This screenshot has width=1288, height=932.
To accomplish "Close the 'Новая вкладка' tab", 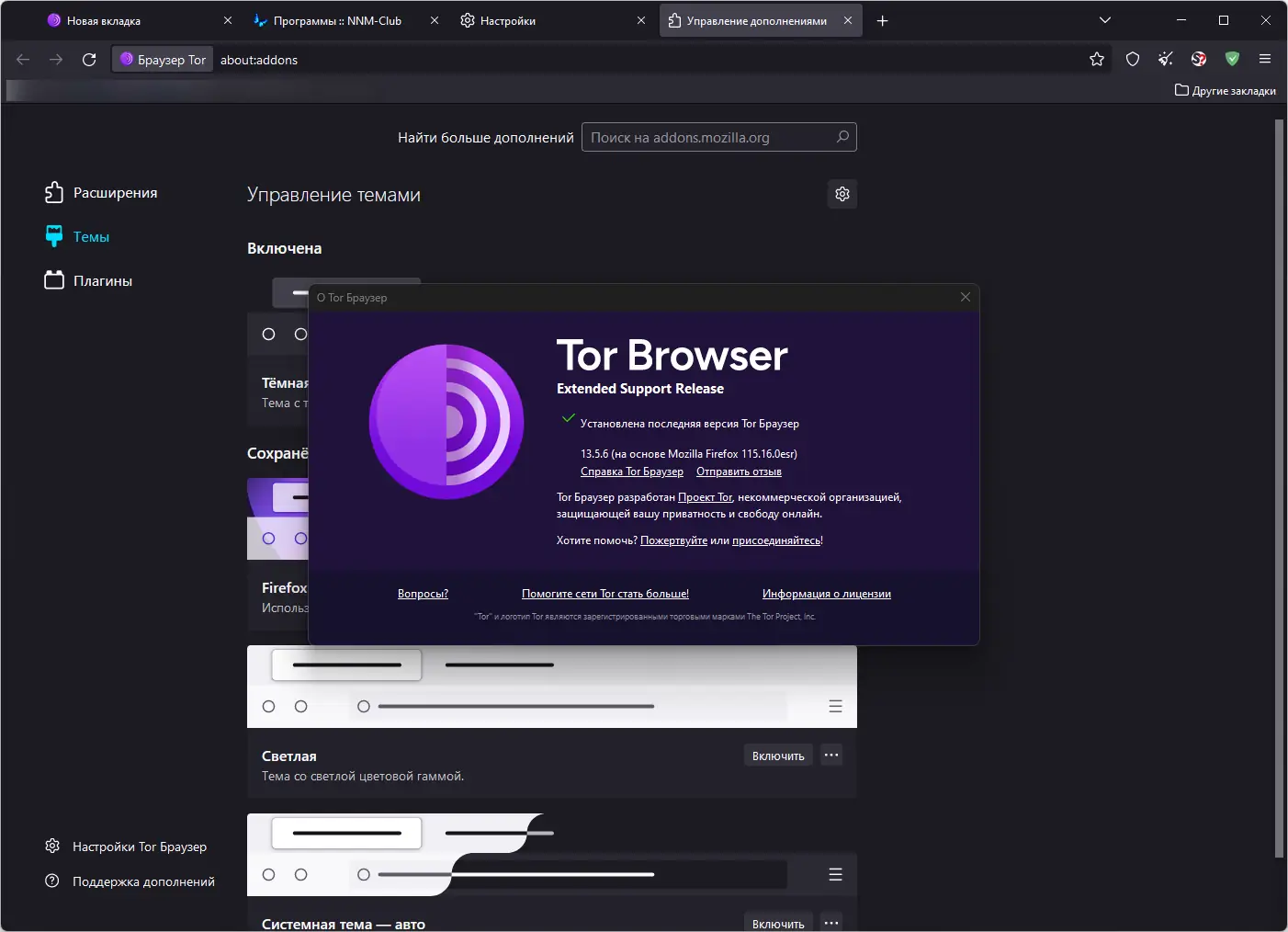I will coord(228,20).
